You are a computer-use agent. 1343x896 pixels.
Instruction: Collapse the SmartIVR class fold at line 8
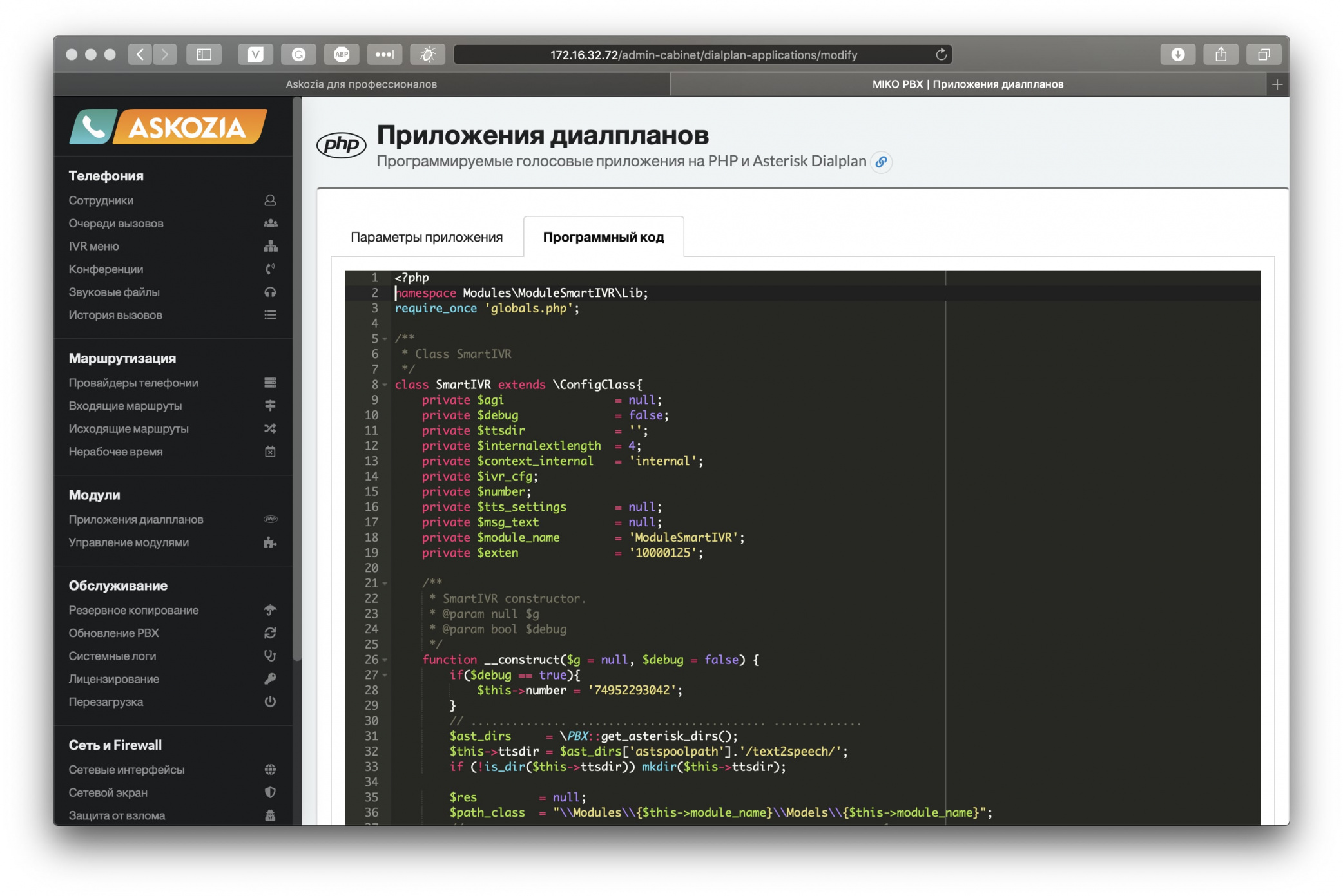coord(385,384)
